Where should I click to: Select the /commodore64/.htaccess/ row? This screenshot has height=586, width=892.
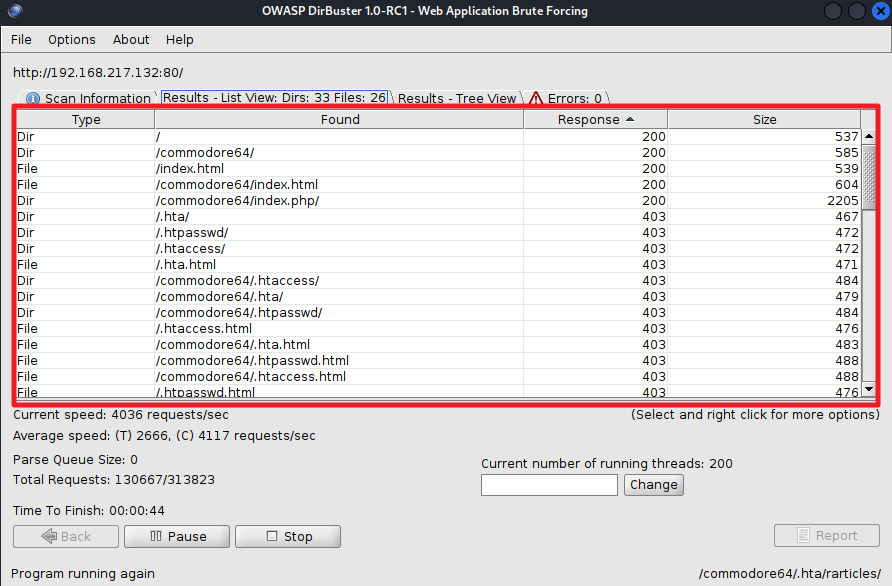(x=438, y=280)
